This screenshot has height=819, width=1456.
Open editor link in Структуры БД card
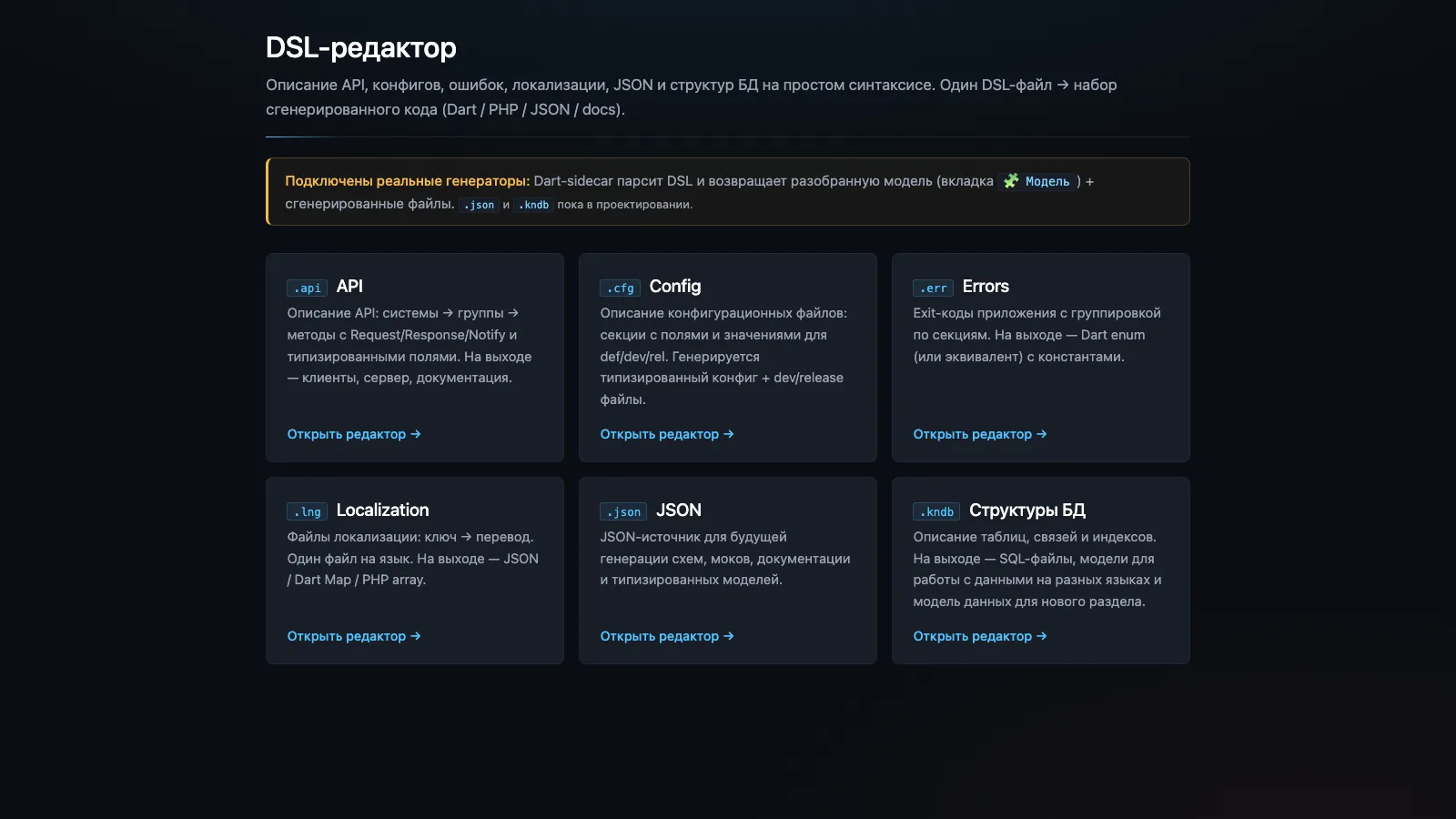click(980, 636)
